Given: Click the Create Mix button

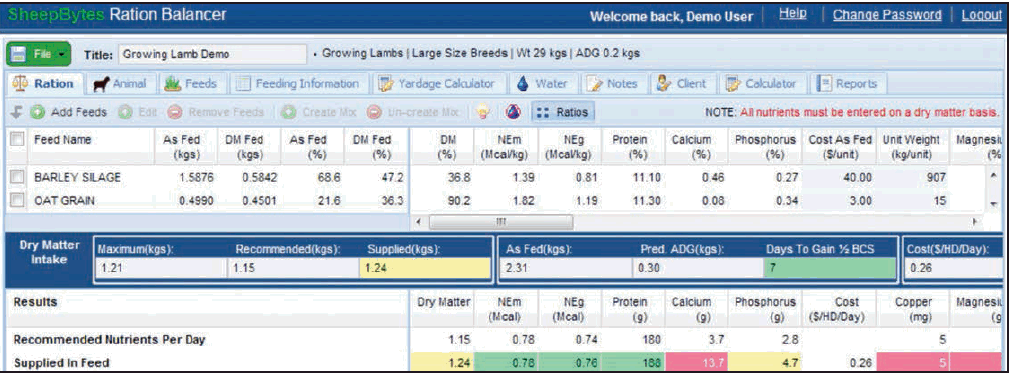Looking at the screenshot, I should click(319, 112).
